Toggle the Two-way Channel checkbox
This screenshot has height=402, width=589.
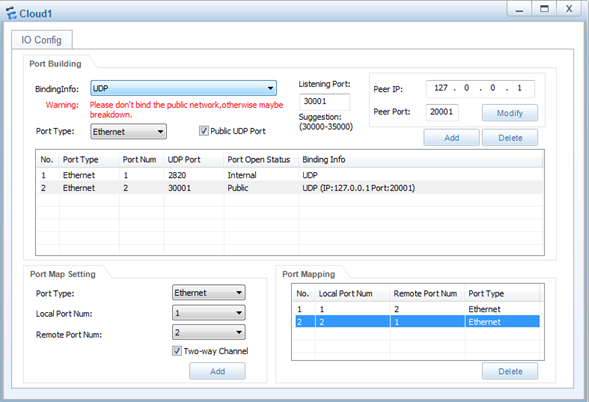coord(177,351)
